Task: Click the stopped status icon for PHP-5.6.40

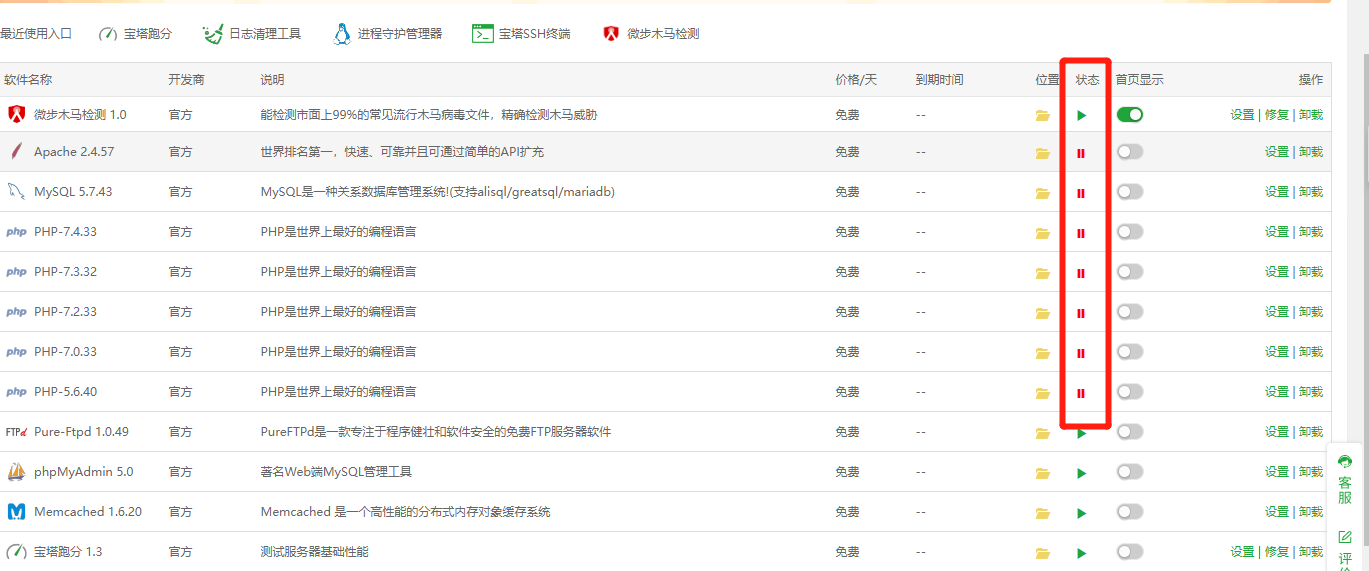Action: pos(1081,393)
